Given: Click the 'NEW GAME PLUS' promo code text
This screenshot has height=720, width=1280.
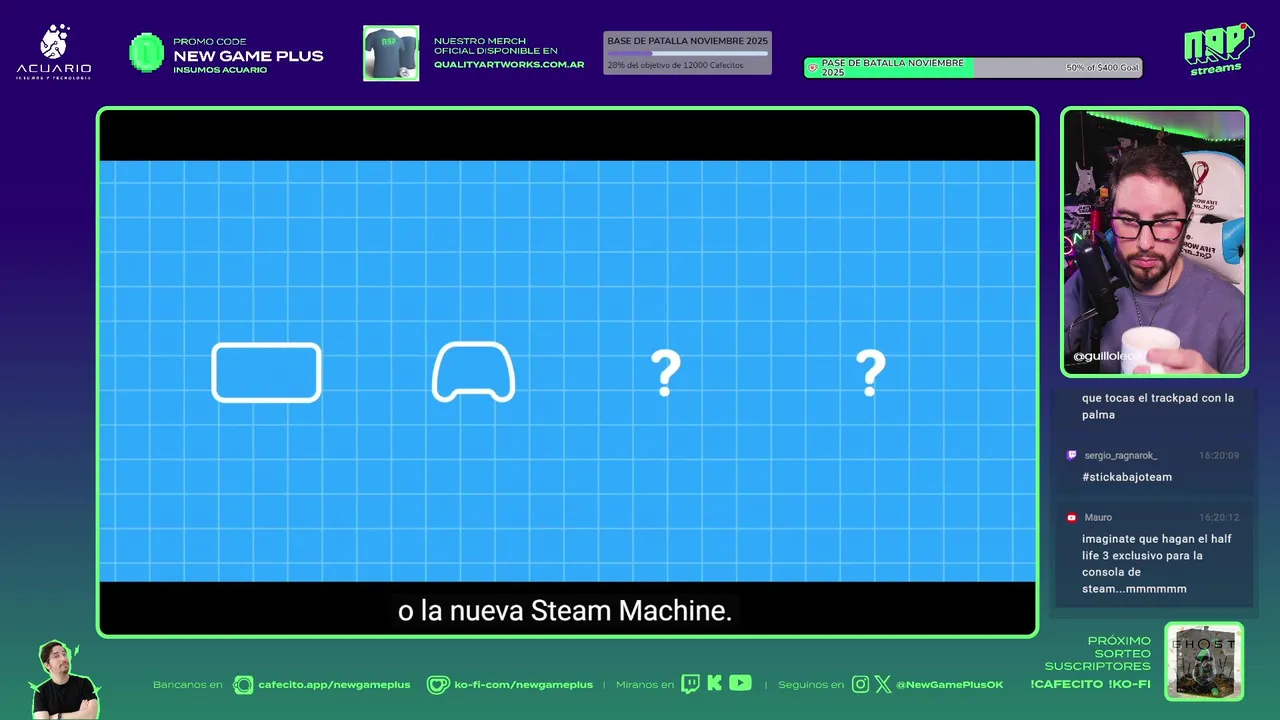Looking at the screenshot, I should pos(248,56).
